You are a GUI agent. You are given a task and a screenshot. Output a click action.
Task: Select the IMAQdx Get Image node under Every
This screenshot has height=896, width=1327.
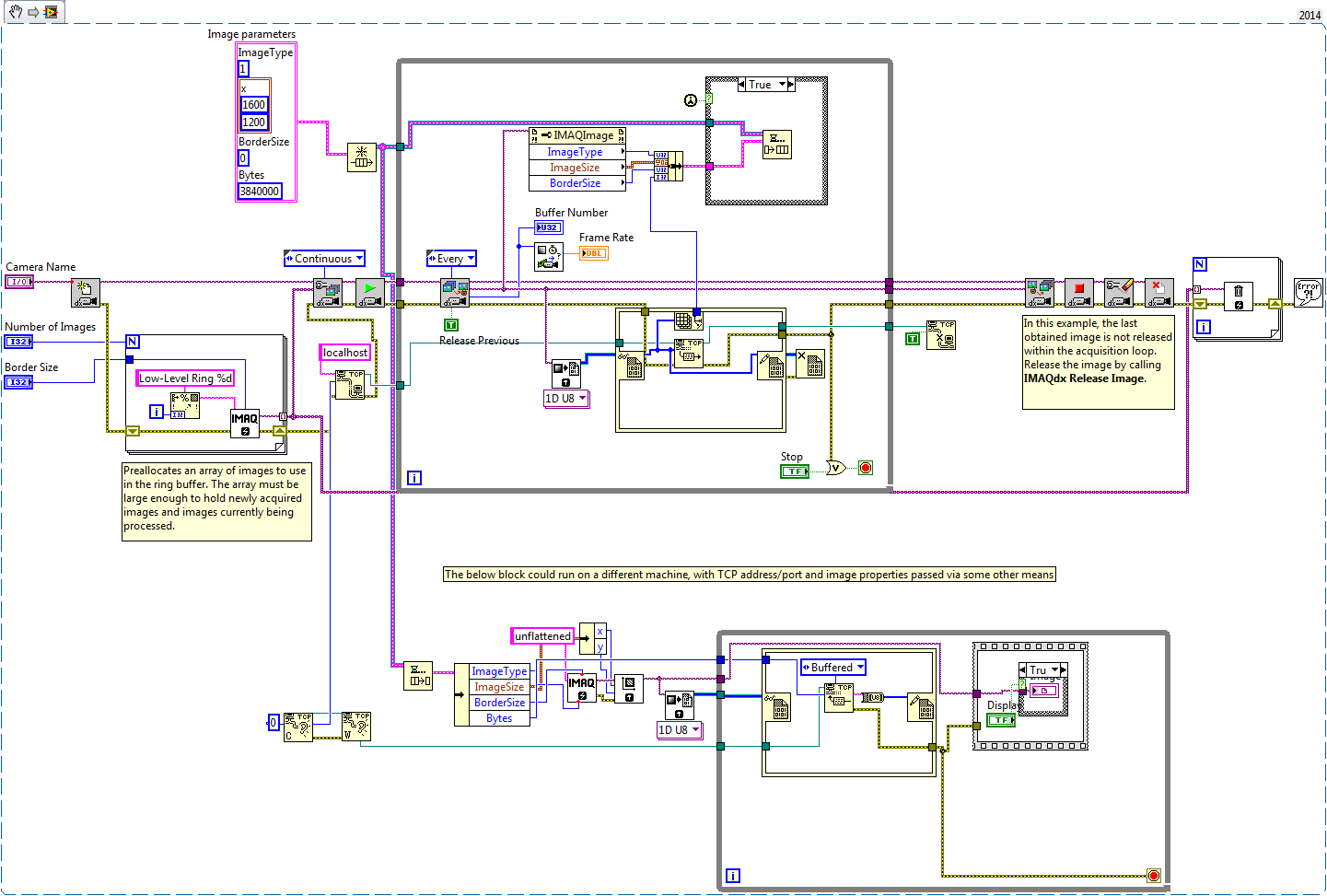pos(455,293)
